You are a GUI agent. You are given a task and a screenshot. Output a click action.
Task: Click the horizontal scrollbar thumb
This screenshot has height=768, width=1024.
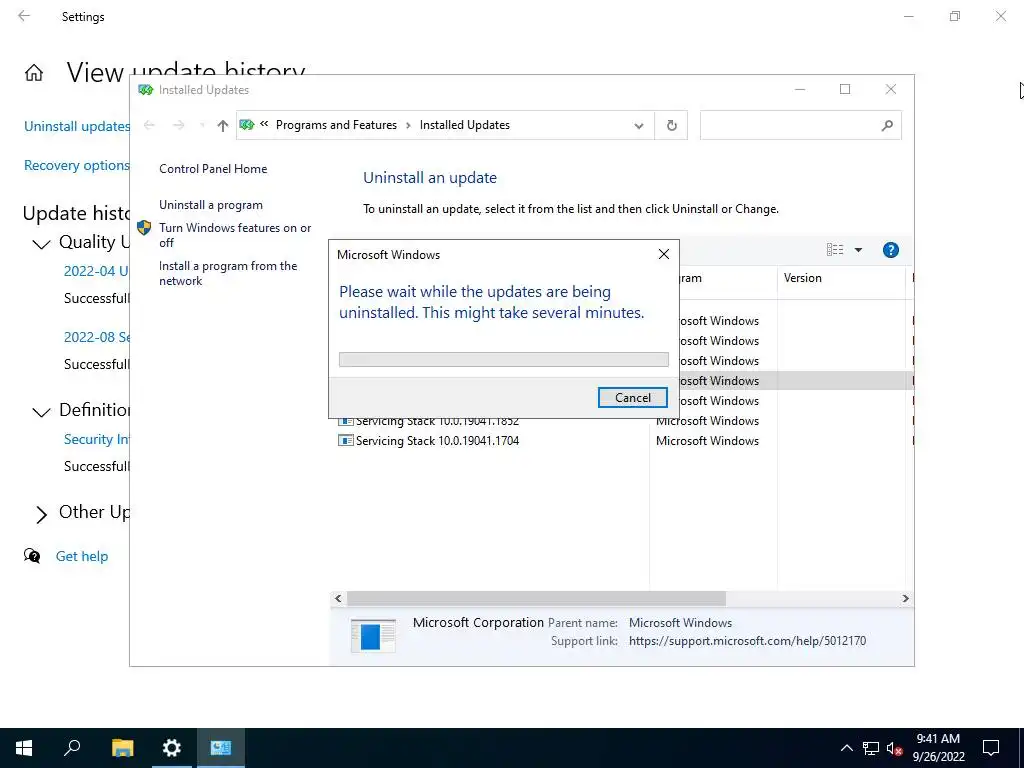tap(536, 598)
